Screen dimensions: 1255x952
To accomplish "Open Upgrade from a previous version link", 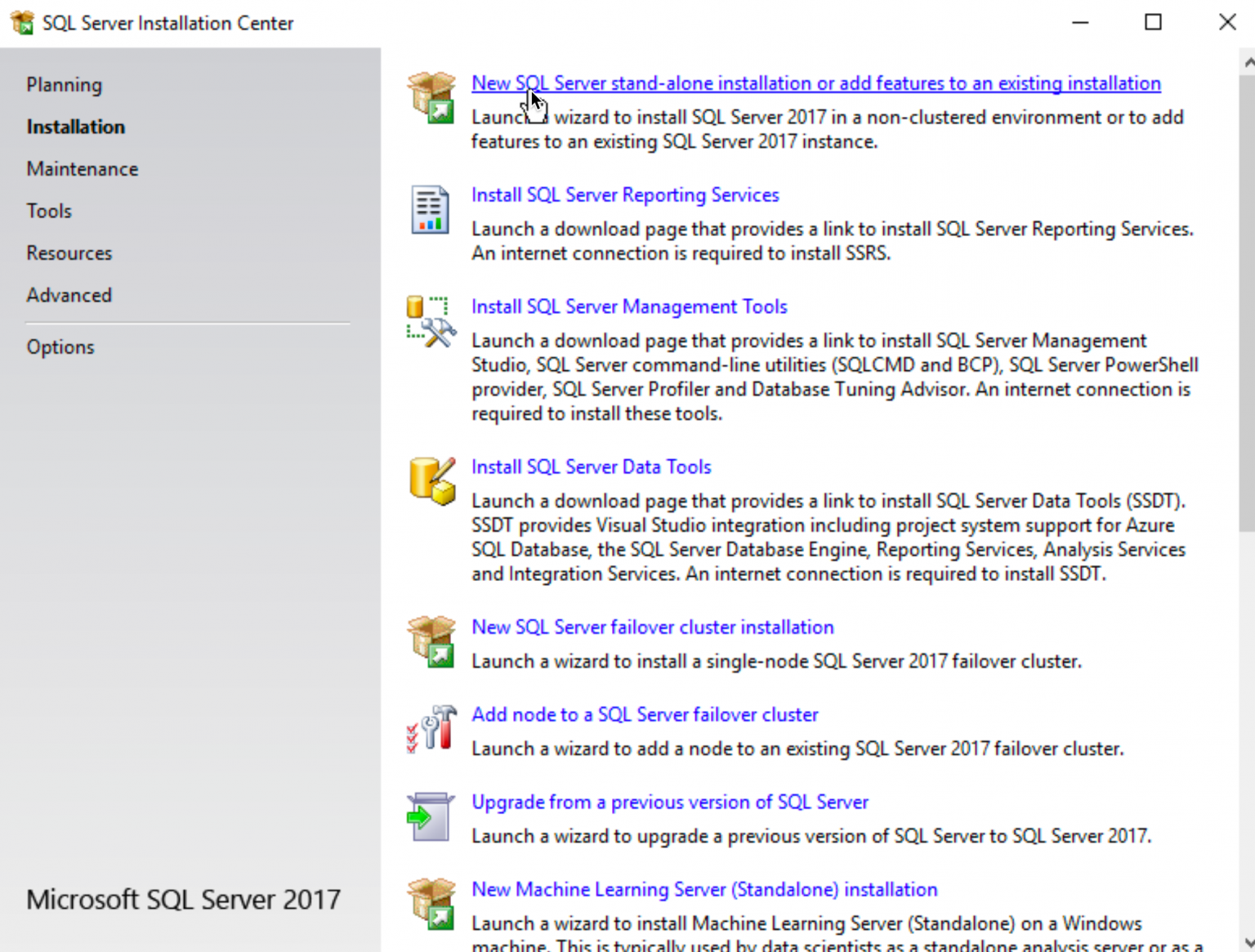I will point(669,802).
